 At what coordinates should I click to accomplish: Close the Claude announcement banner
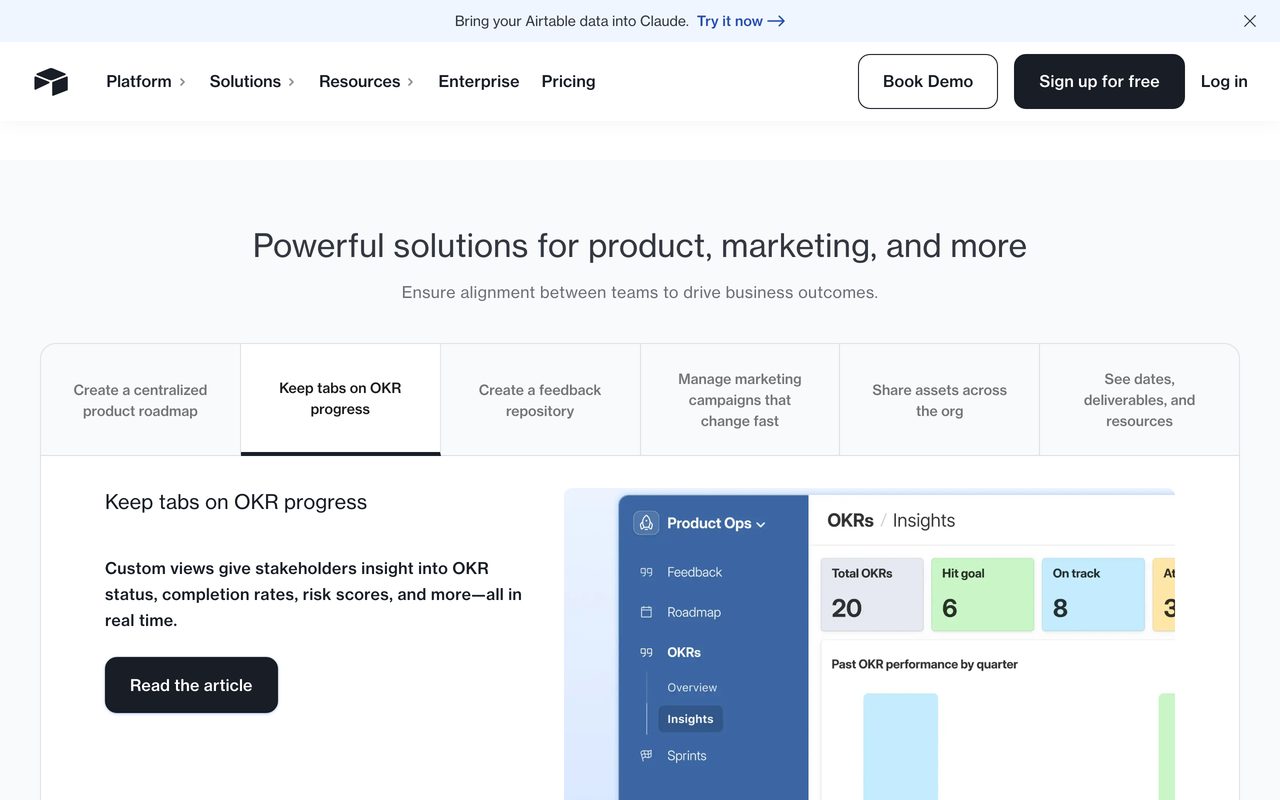coord(1250,21)
